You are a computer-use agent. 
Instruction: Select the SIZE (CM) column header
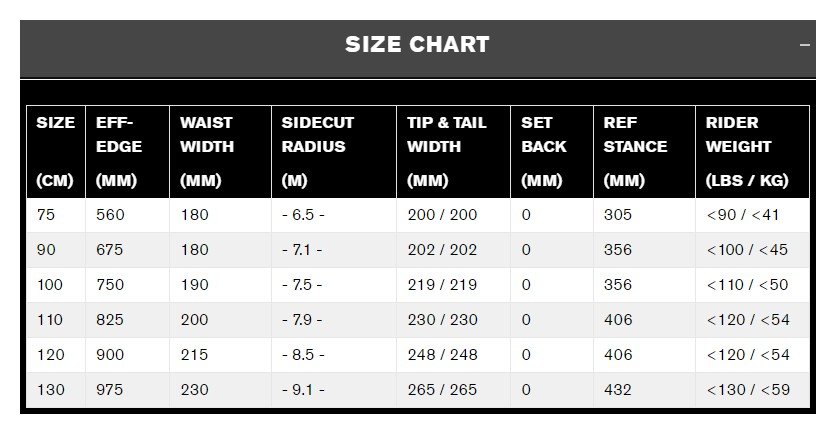coord(56,152)
